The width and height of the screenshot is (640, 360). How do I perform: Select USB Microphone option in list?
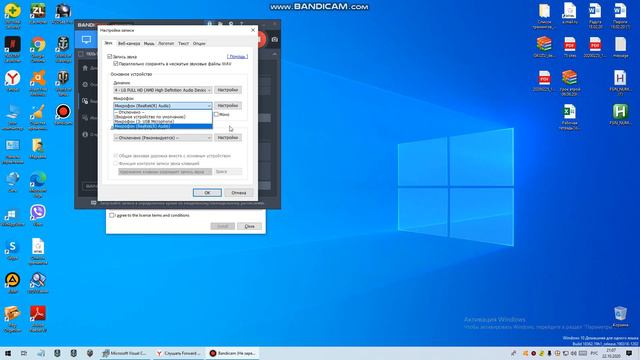pyautogui.click(x=163, y=121)
